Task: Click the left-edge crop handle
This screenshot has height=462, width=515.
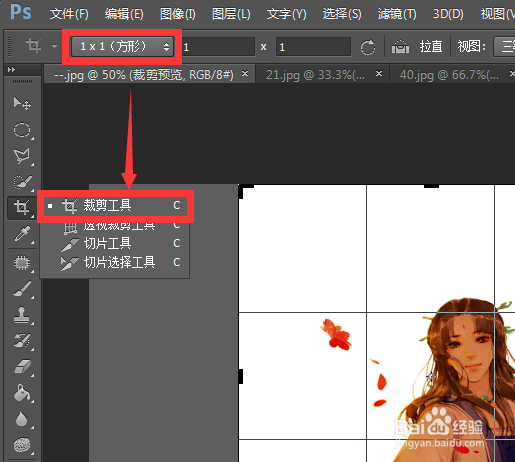Action: pyautogui.click(x=241, y=376)
